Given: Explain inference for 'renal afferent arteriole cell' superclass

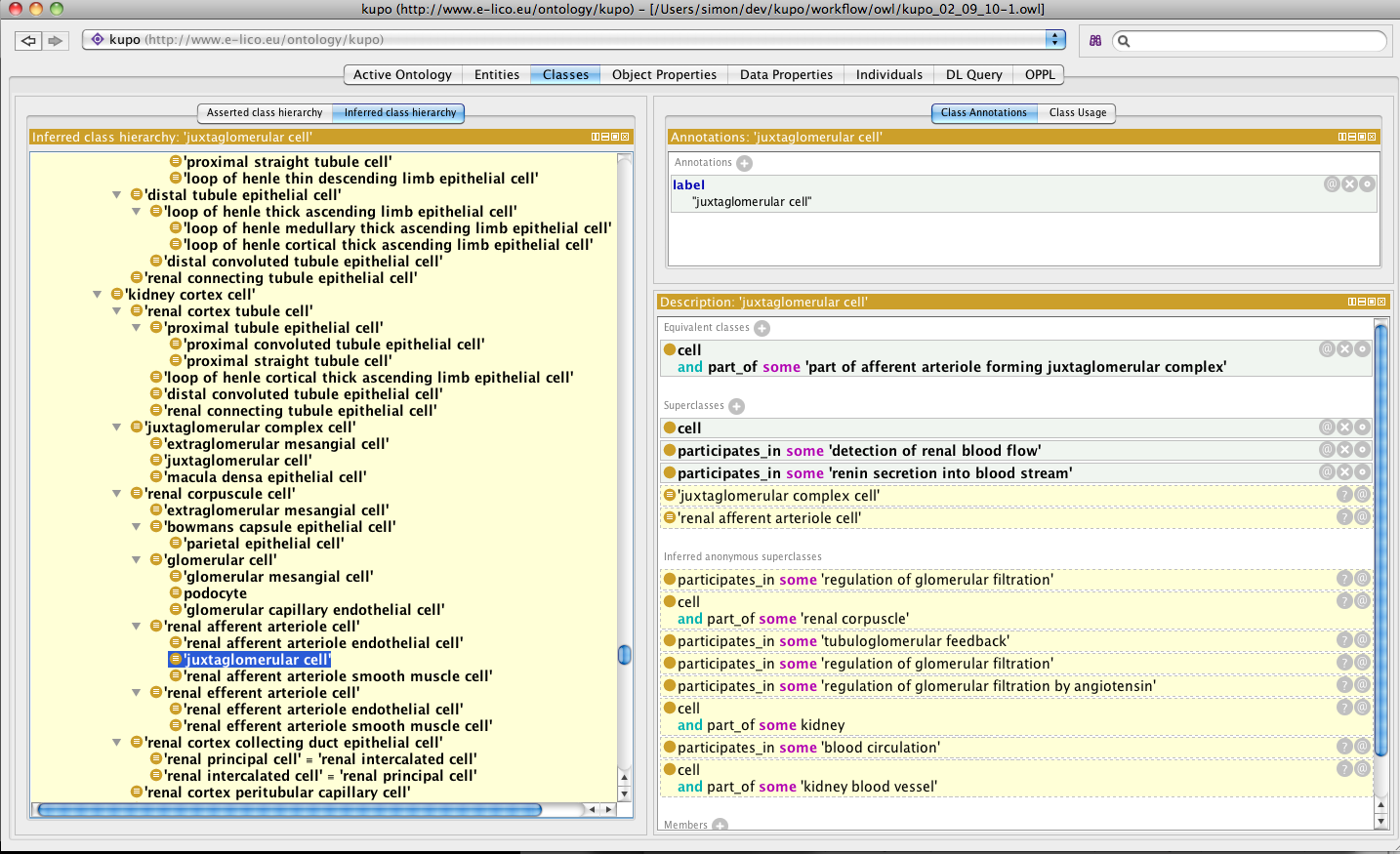Looking at the screenshot, I should [1344, 517].
